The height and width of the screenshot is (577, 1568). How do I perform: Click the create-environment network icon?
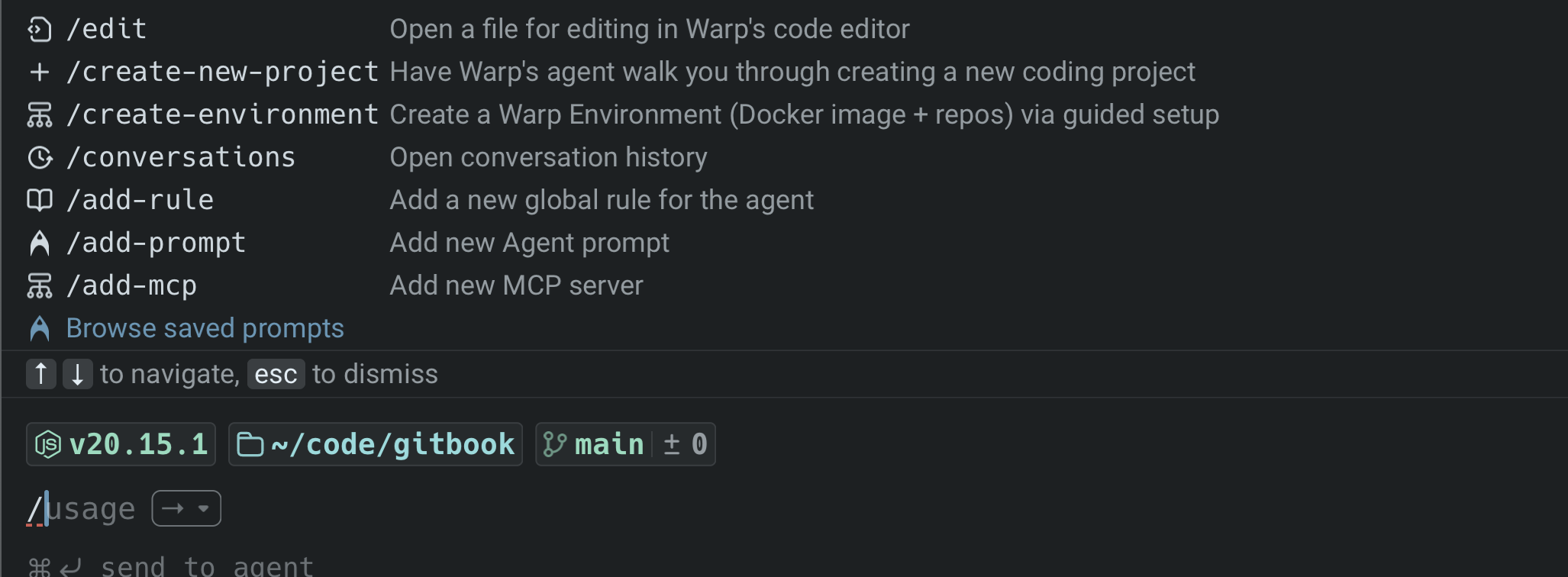(40, 114)
